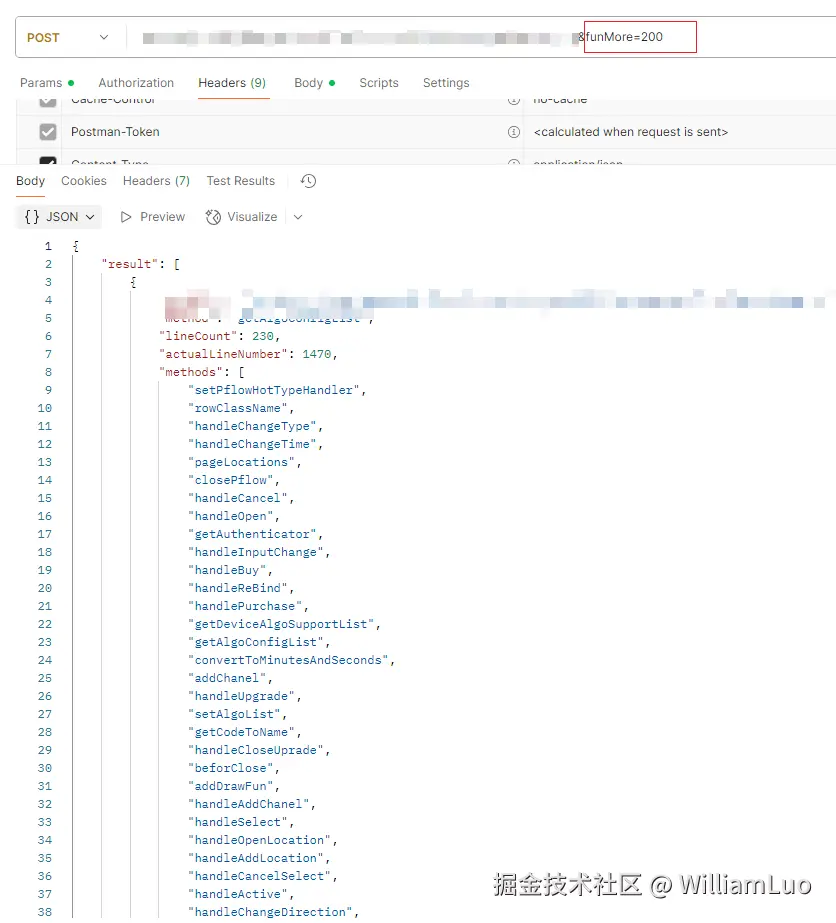
Task: Expand the Visualize options chevron
Action: tap(298, 217)
